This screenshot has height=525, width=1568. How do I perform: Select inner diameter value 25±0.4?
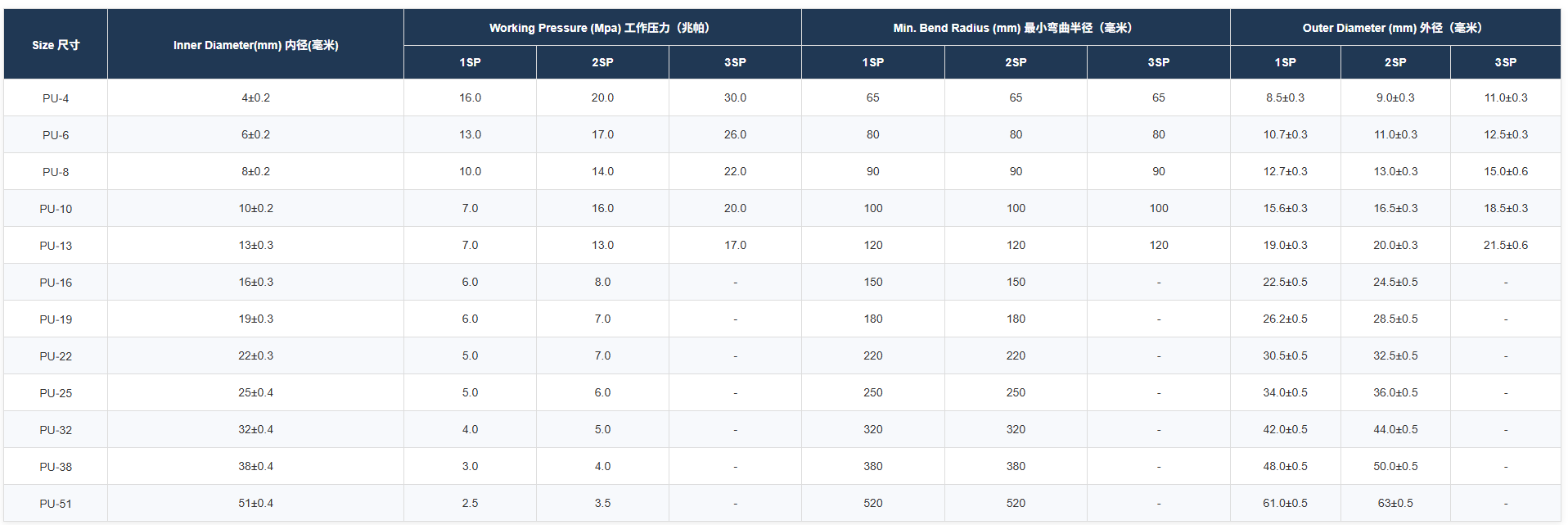pos(255,392)
